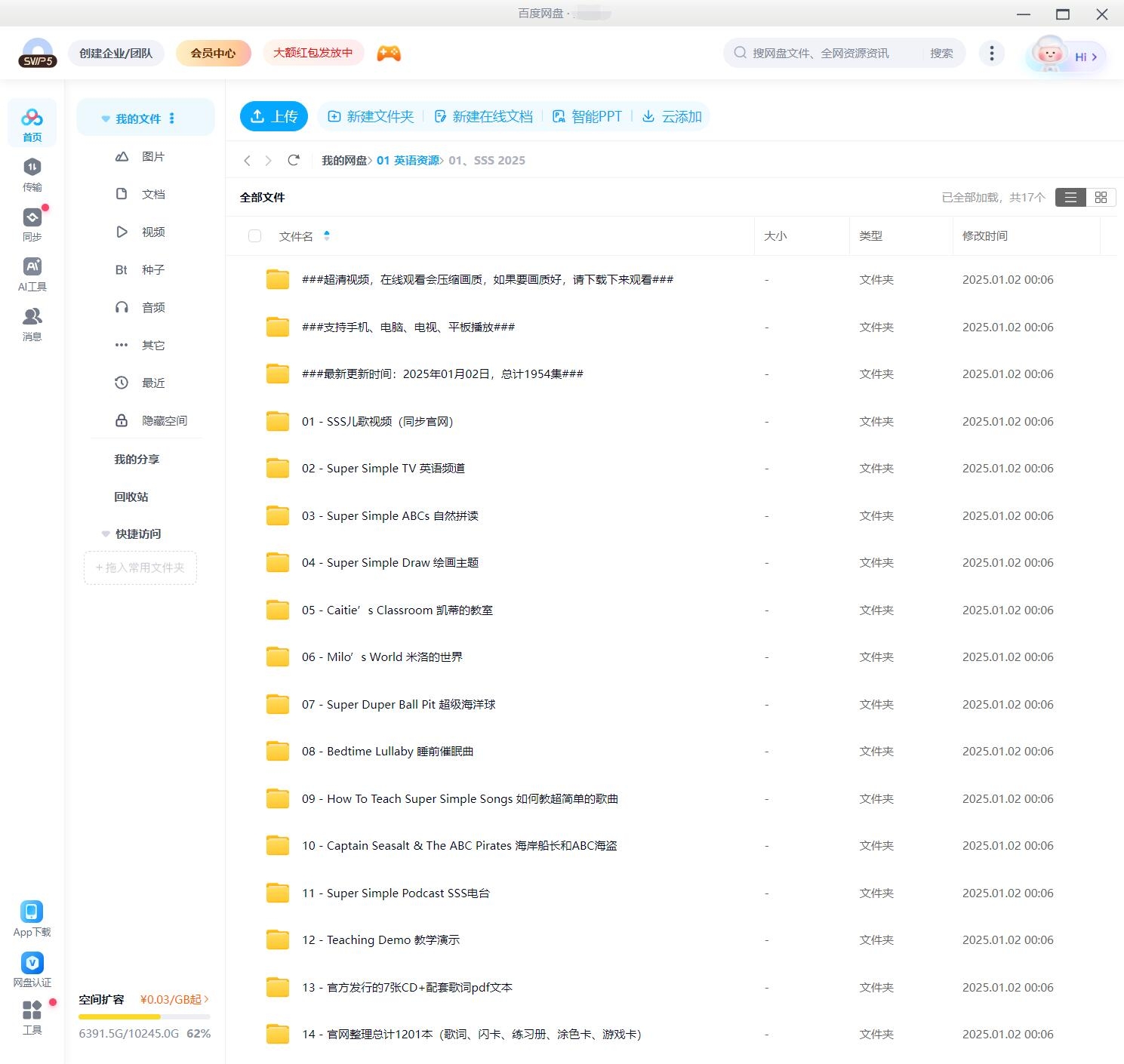Click 拖入常用文件夹 drop area
This screenshot has height=1064, width=1124.
pyautogui.click(x=140, y=567)
